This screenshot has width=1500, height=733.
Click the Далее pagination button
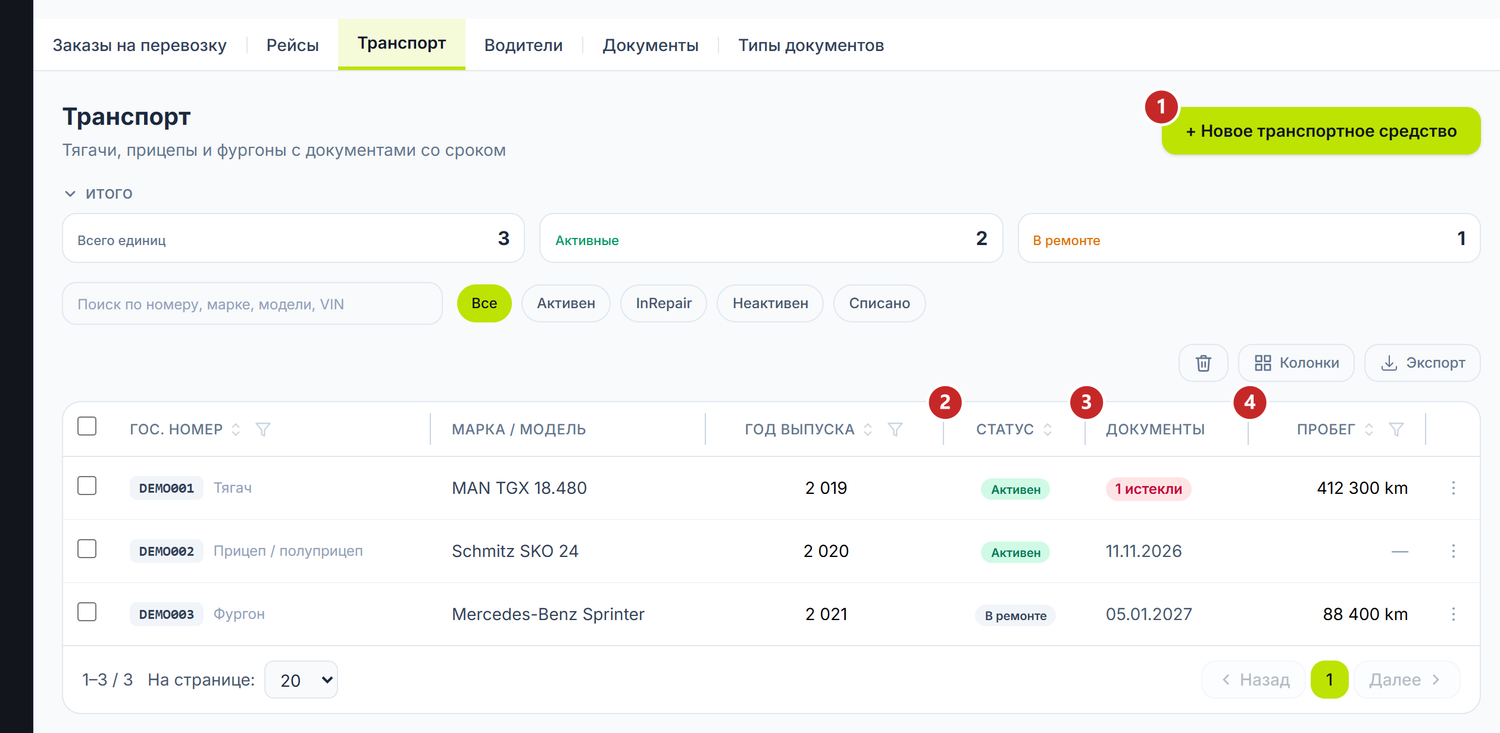click(x=1405, y=680)
